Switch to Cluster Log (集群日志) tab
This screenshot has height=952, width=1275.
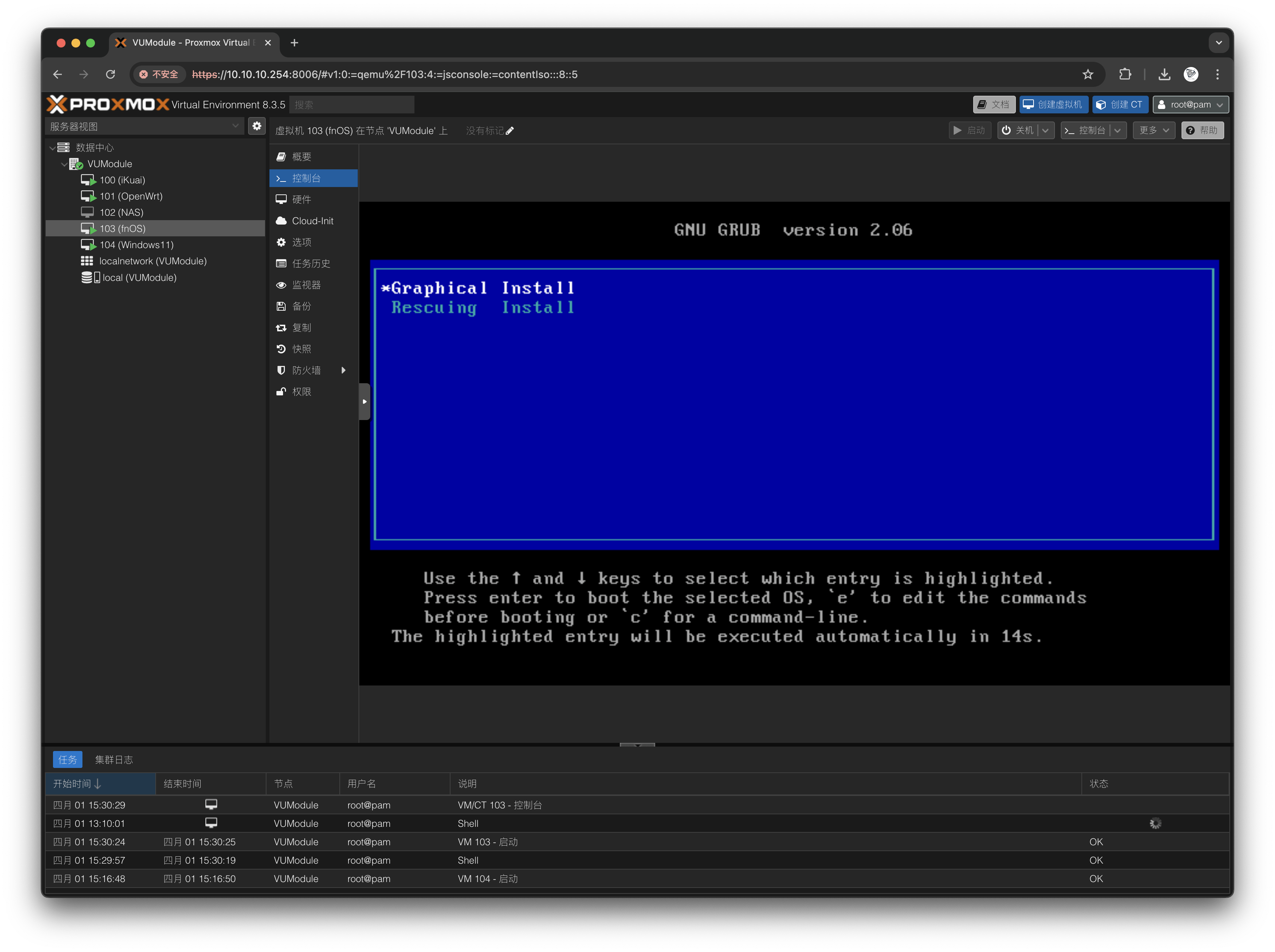coord(114,759)
